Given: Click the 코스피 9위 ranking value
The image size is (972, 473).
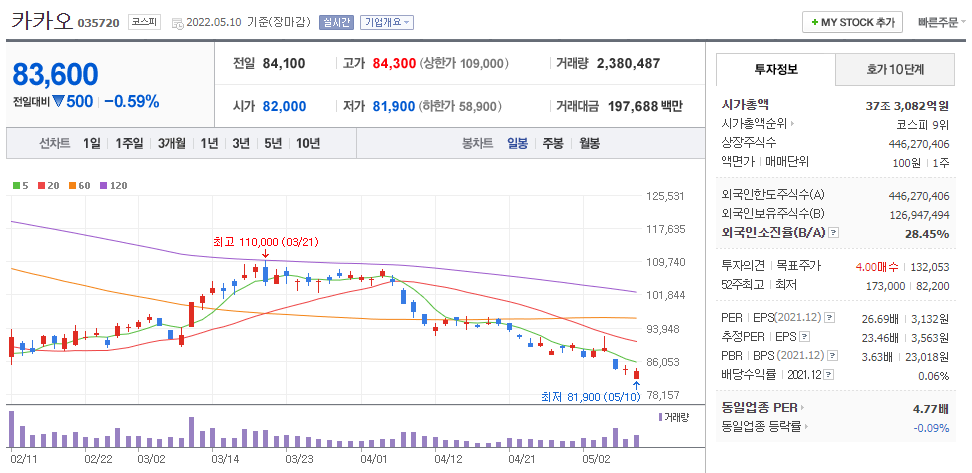Looking at the screenshot, I should [x=922, y=124].
